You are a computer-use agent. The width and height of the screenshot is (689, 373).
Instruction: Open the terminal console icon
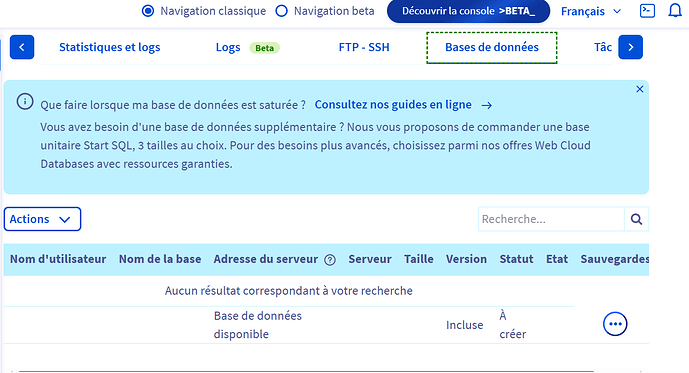coord(647,11)
